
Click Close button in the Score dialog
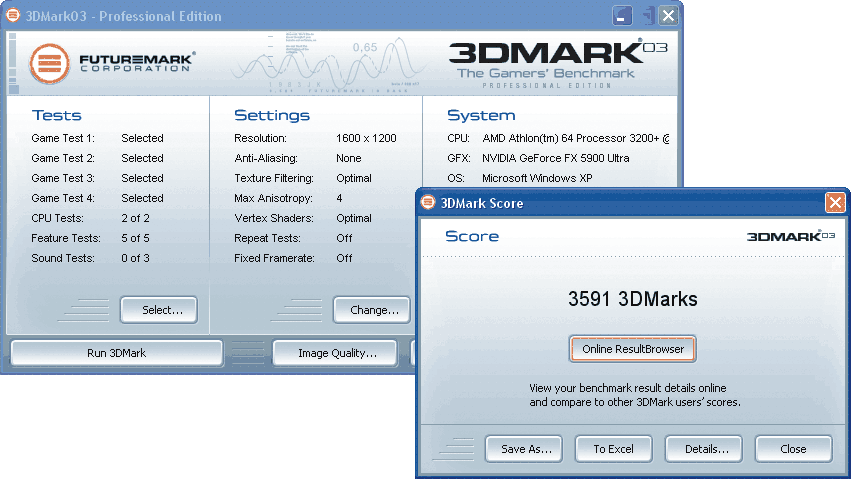[x=793, y=449]
